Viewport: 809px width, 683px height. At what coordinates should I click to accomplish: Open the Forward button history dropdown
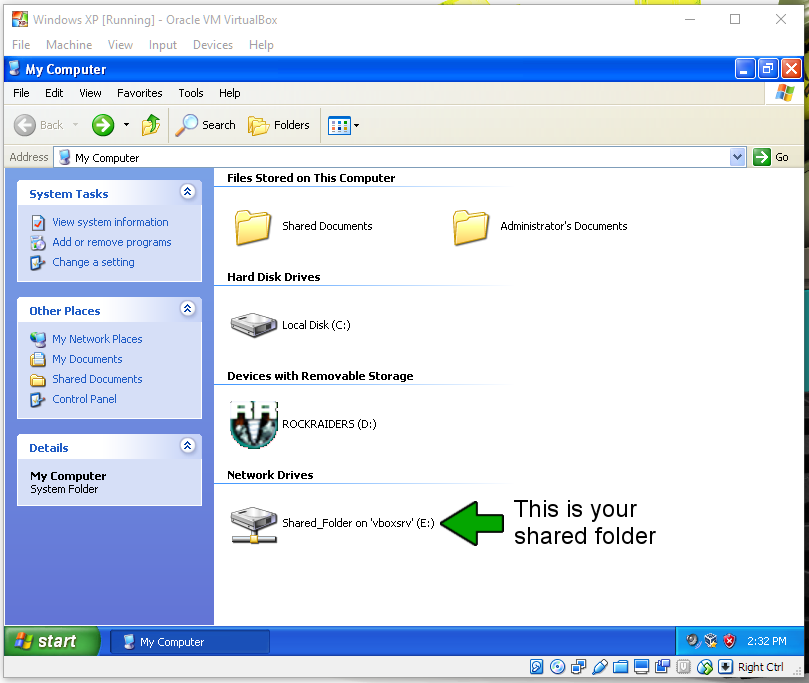pyautogui.click(x=126, y=125)
